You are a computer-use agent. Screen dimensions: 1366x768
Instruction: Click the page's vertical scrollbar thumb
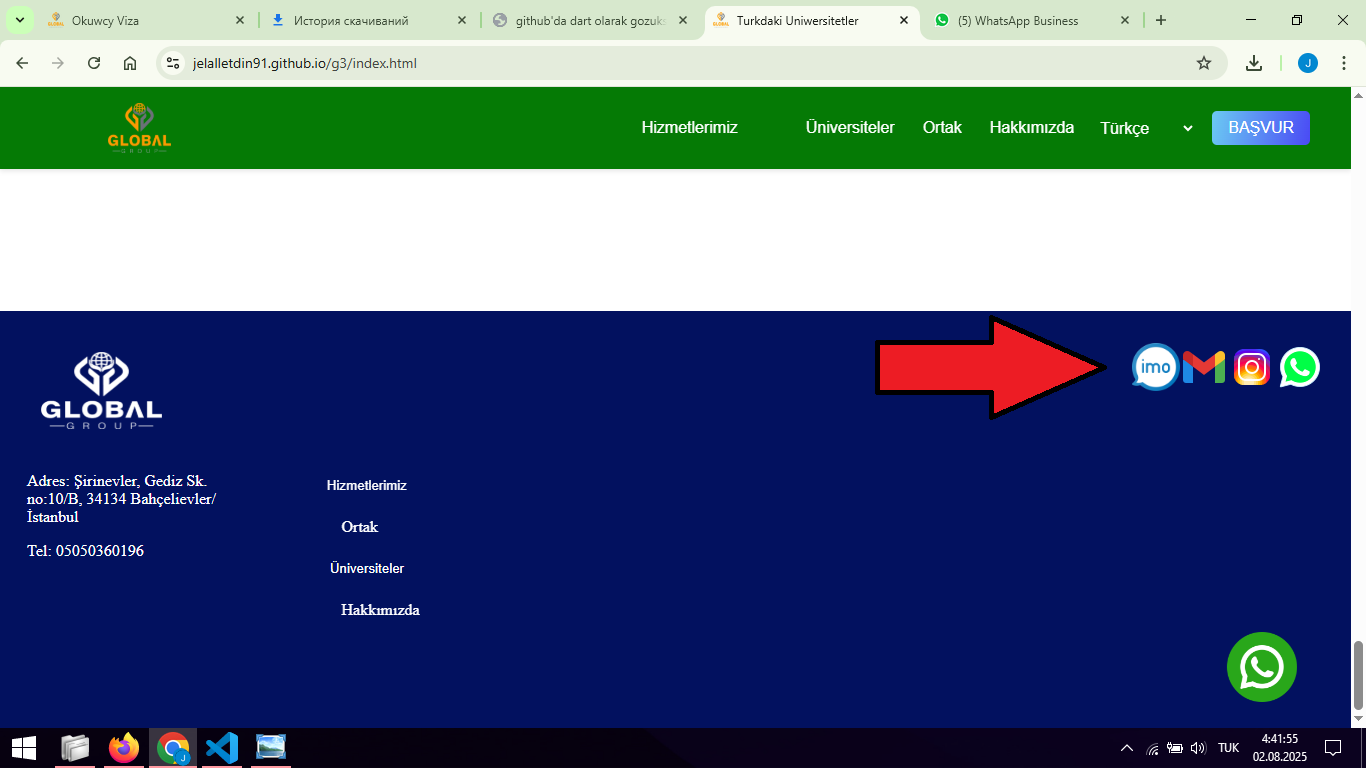point(1358,673)
